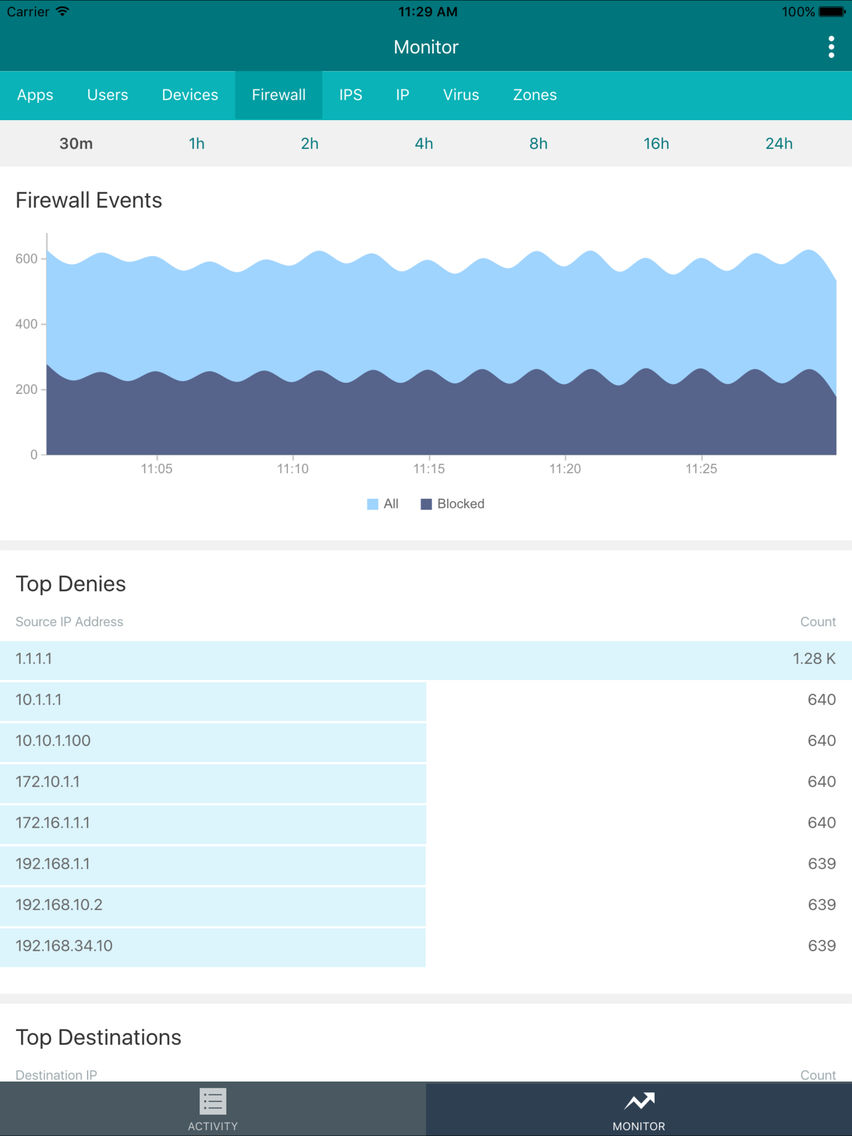
Task: Open the Devices tab
Action: 190,95
